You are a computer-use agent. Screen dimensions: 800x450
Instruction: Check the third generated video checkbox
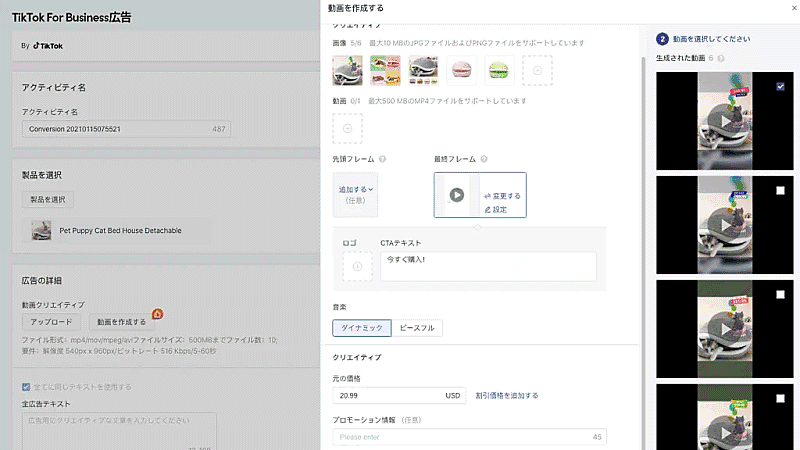780,295
